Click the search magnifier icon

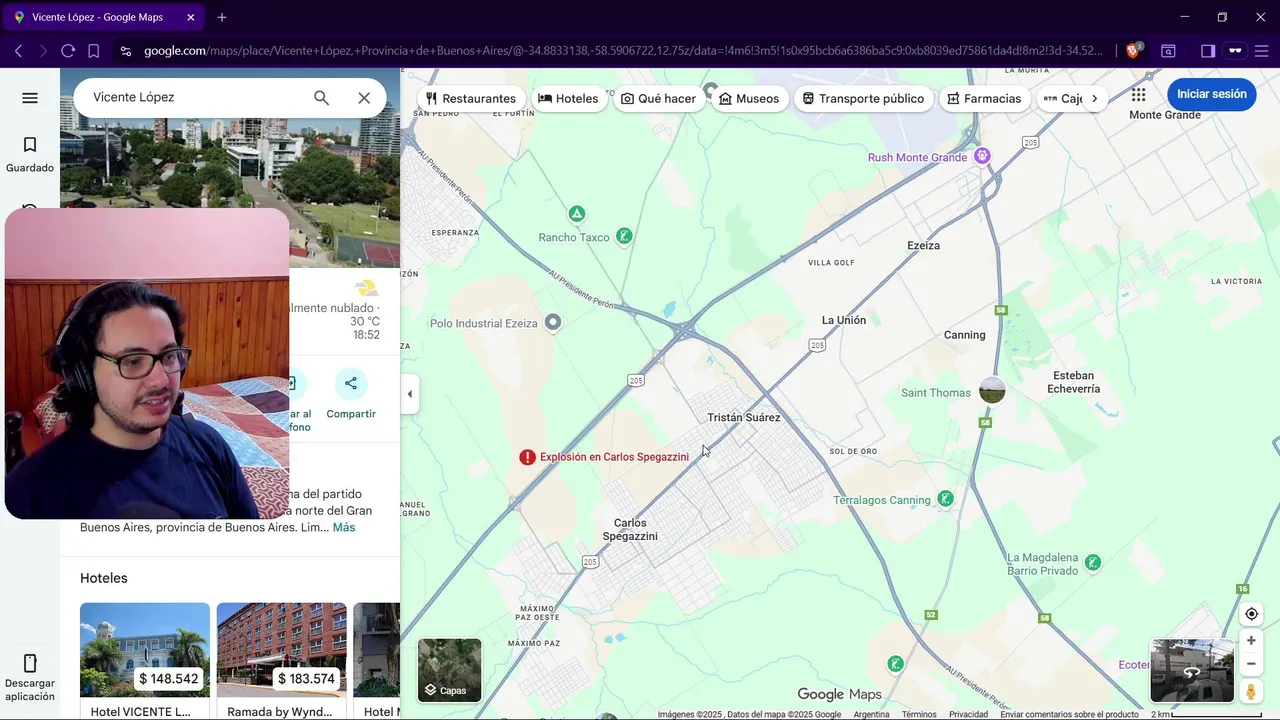321,98
